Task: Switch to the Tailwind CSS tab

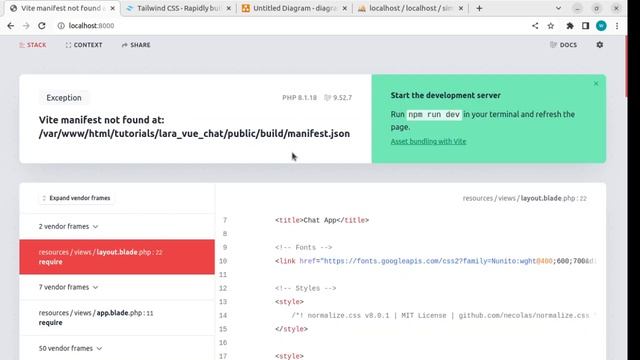Action: pyautogui.click(x=178, y=8)
